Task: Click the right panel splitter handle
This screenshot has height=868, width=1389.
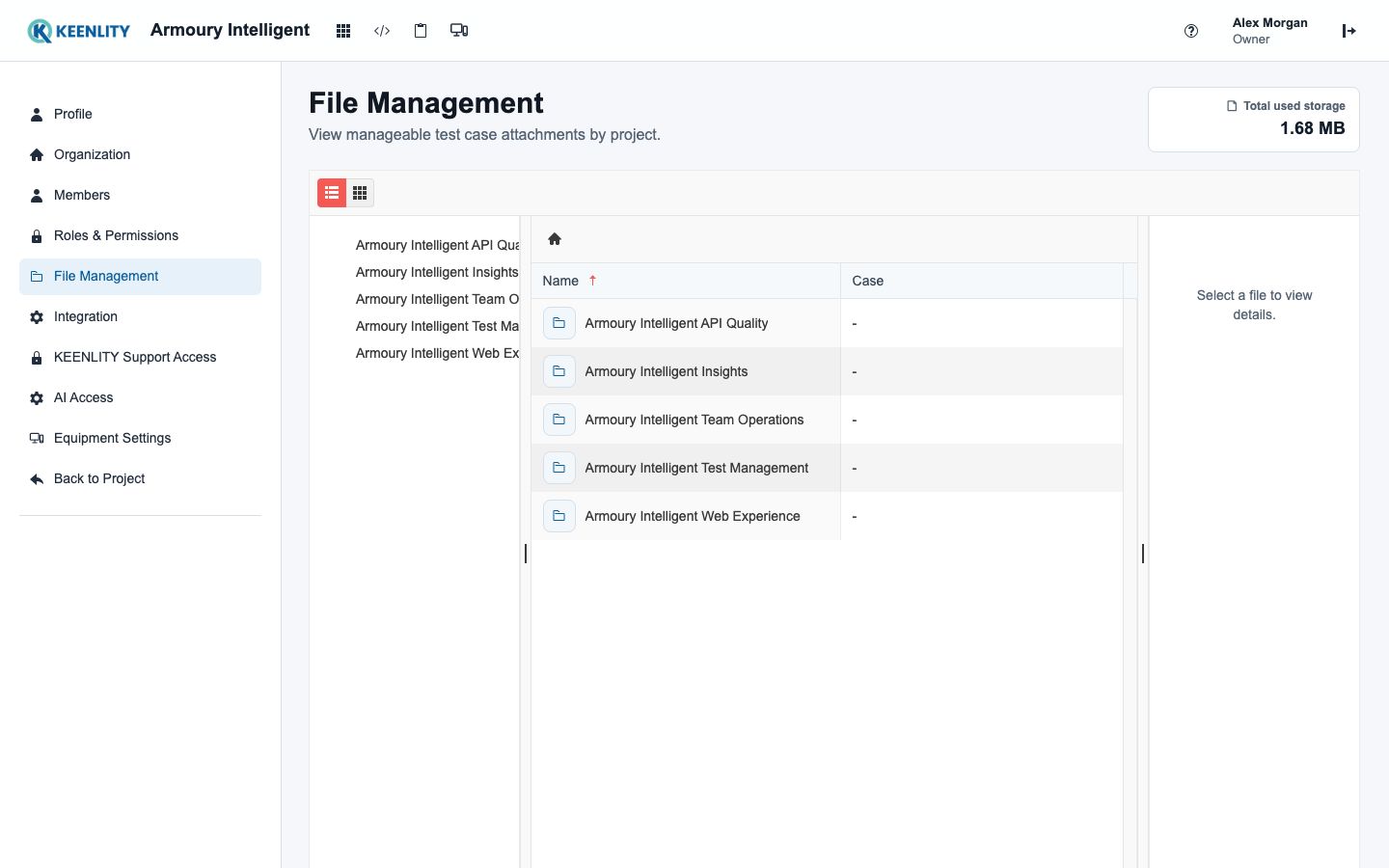Action: tap(1143, 553)
